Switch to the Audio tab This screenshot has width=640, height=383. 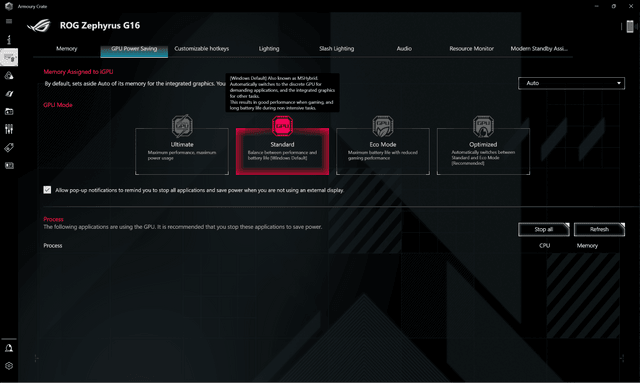(404, 49)
